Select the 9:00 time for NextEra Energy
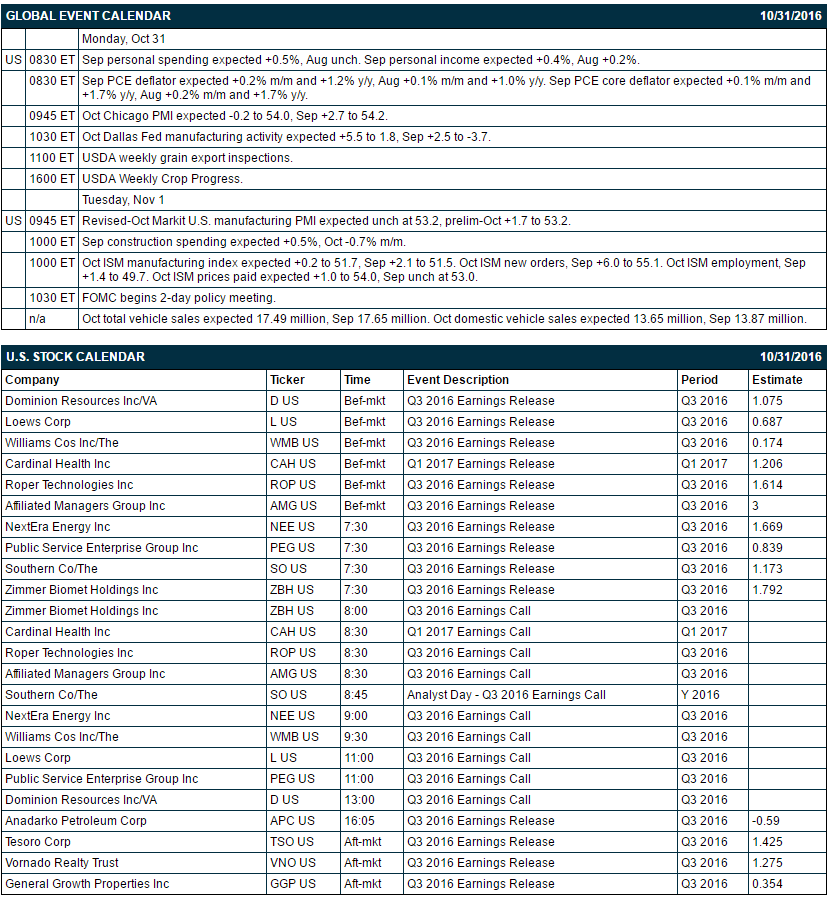Image resolution: width=831 pixels, height=897 pixels. coord(356,716)
